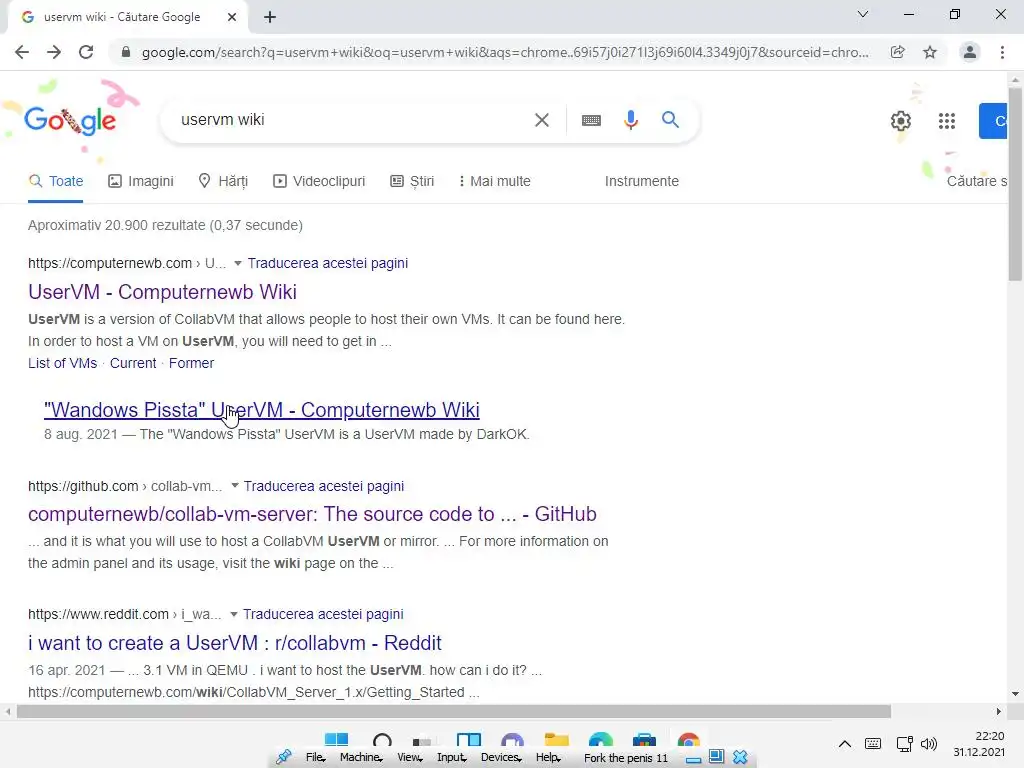Open the VirtualBox Devices menu

click(501, 758)
